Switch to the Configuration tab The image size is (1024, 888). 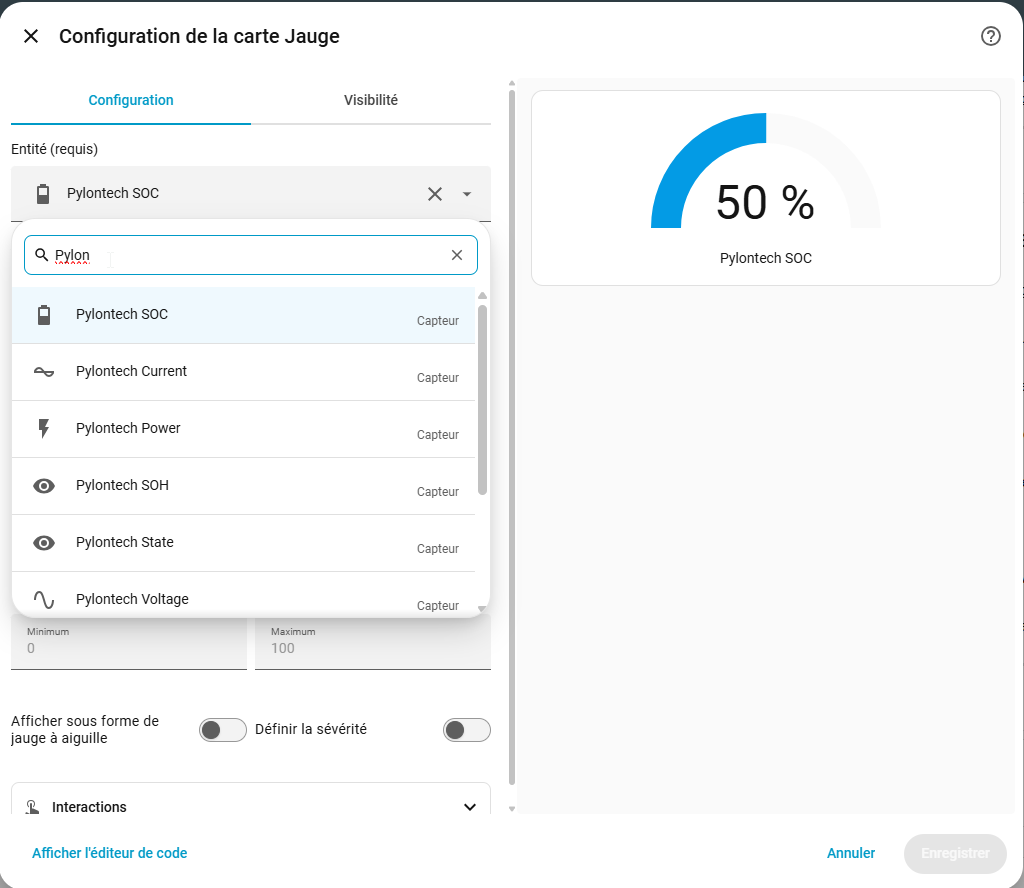point(131,101)
